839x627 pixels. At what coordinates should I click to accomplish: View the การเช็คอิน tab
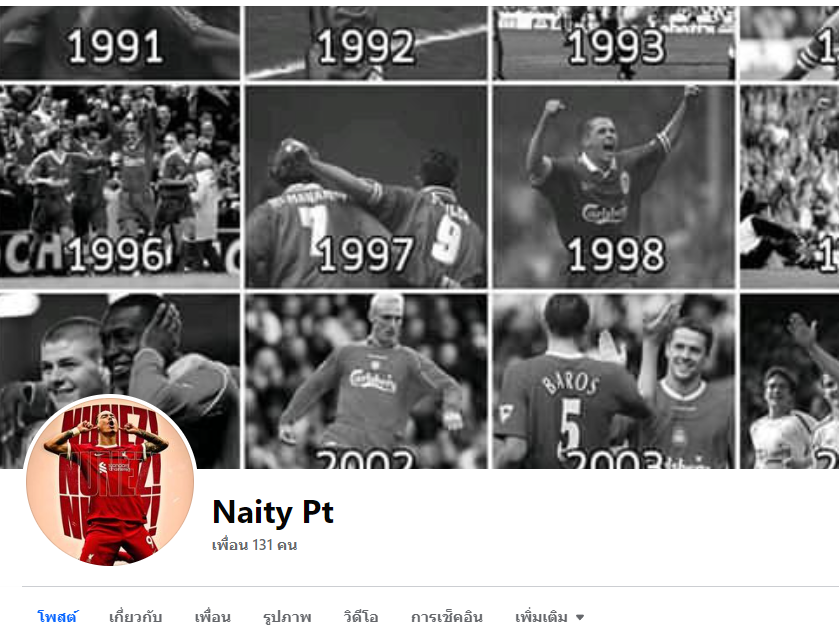[447, 616]
